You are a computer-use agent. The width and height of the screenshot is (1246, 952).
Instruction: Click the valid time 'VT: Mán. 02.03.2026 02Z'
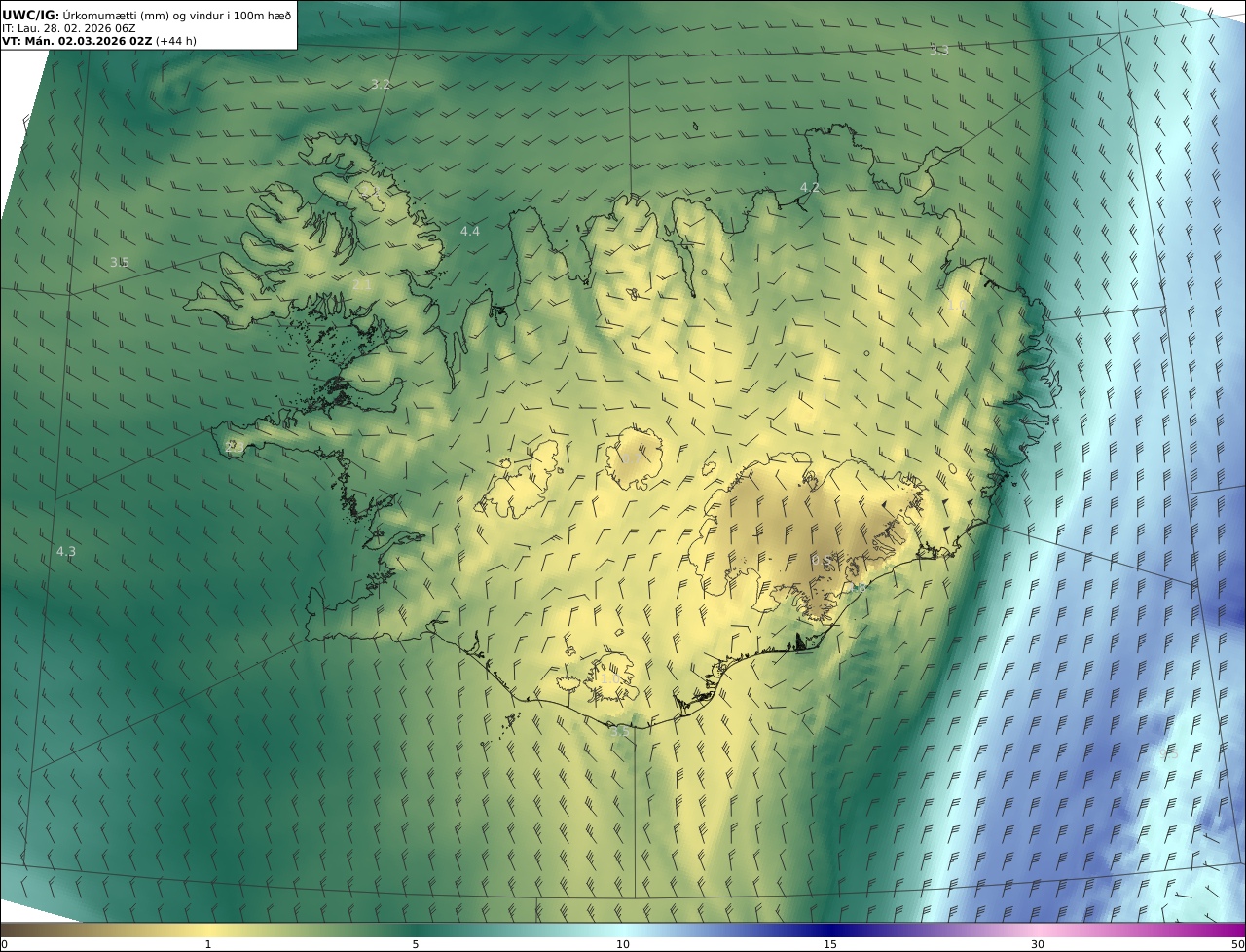tap(77, 41)
